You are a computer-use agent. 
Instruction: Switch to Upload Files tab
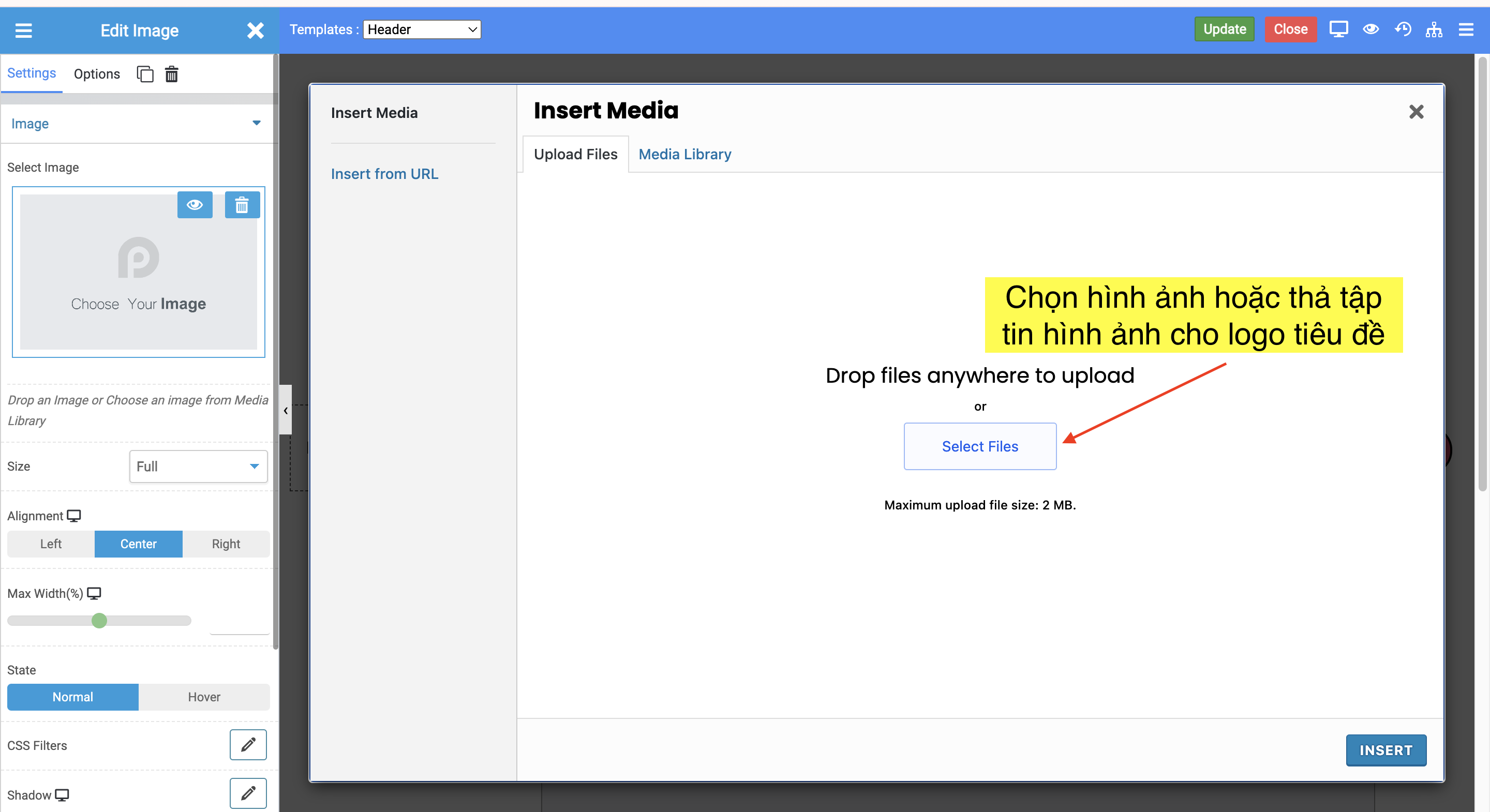point(575,155)
